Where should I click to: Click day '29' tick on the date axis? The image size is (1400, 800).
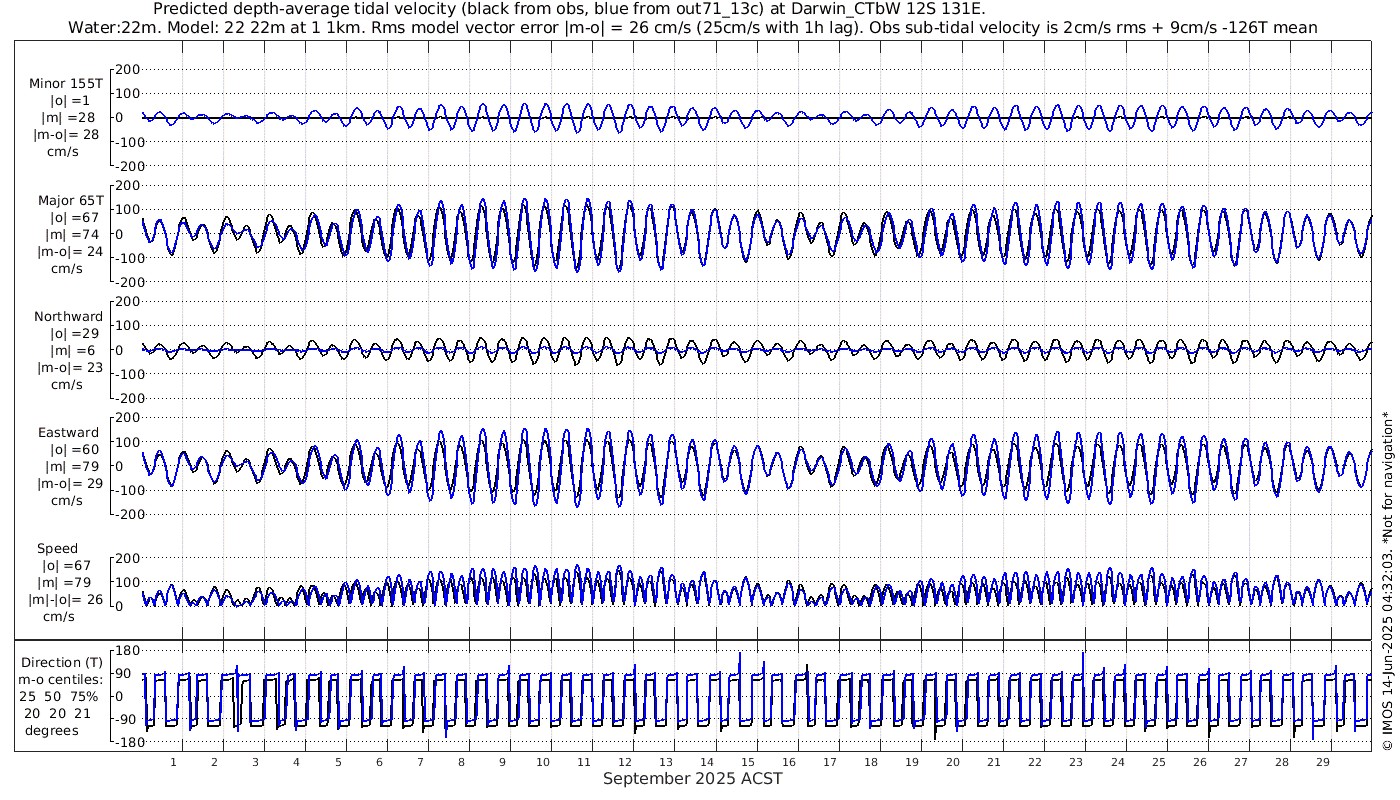1322,762
